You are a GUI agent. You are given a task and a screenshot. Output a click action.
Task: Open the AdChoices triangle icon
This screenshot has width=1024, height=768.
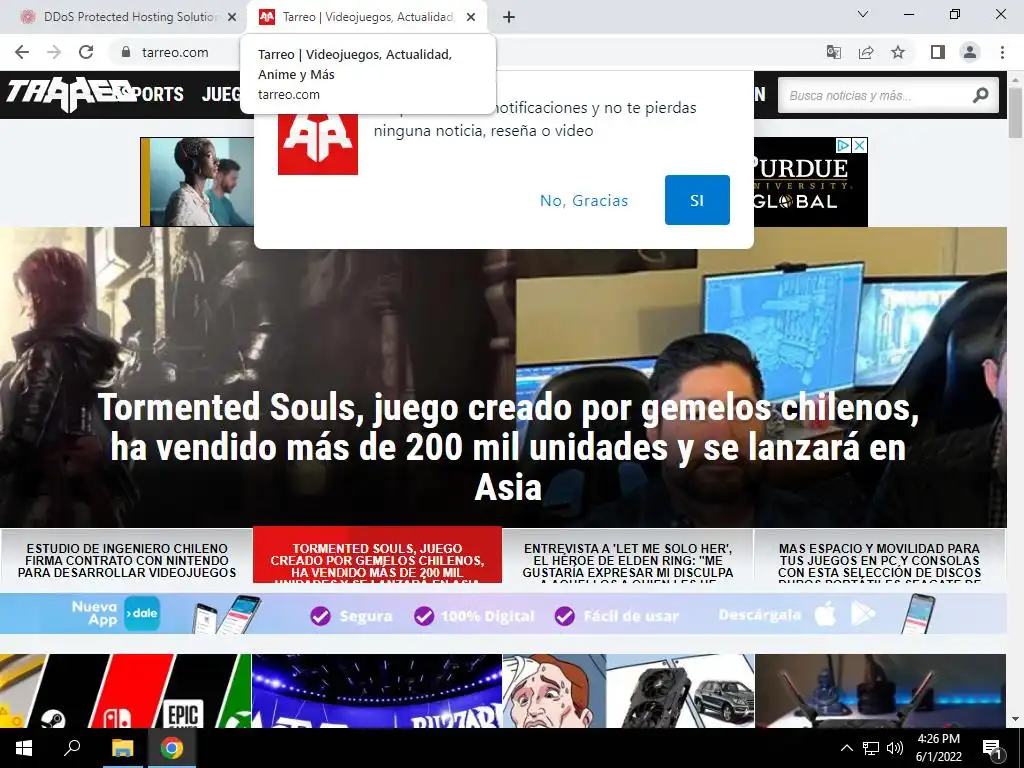844,146
